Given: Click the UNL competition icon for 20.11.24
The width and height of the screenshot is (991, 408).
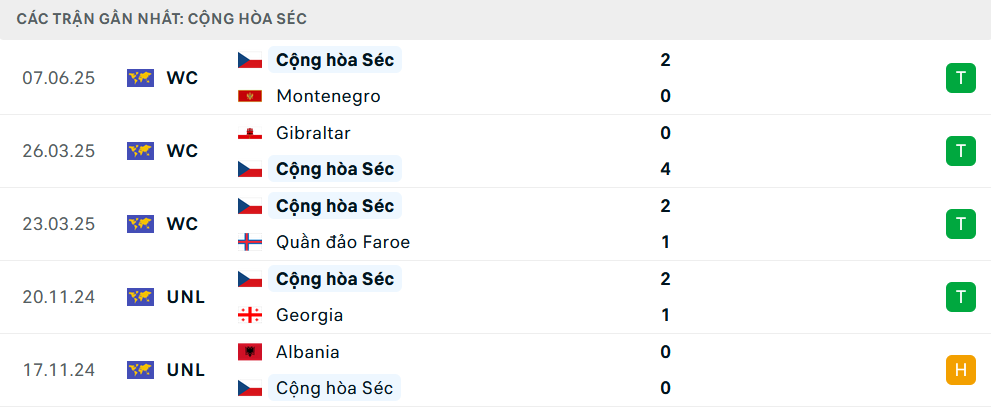Looking at the screenshot, I should (x=140, y=297).
